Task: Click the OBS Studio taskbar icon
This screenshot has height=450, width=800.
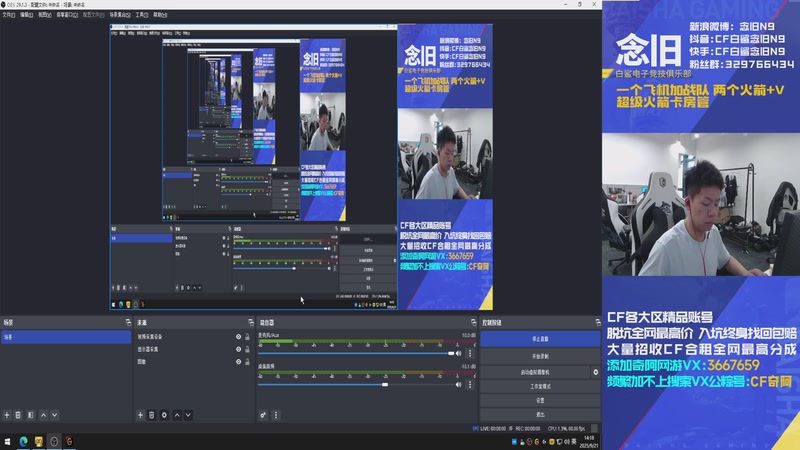Action: pos(54,441)
